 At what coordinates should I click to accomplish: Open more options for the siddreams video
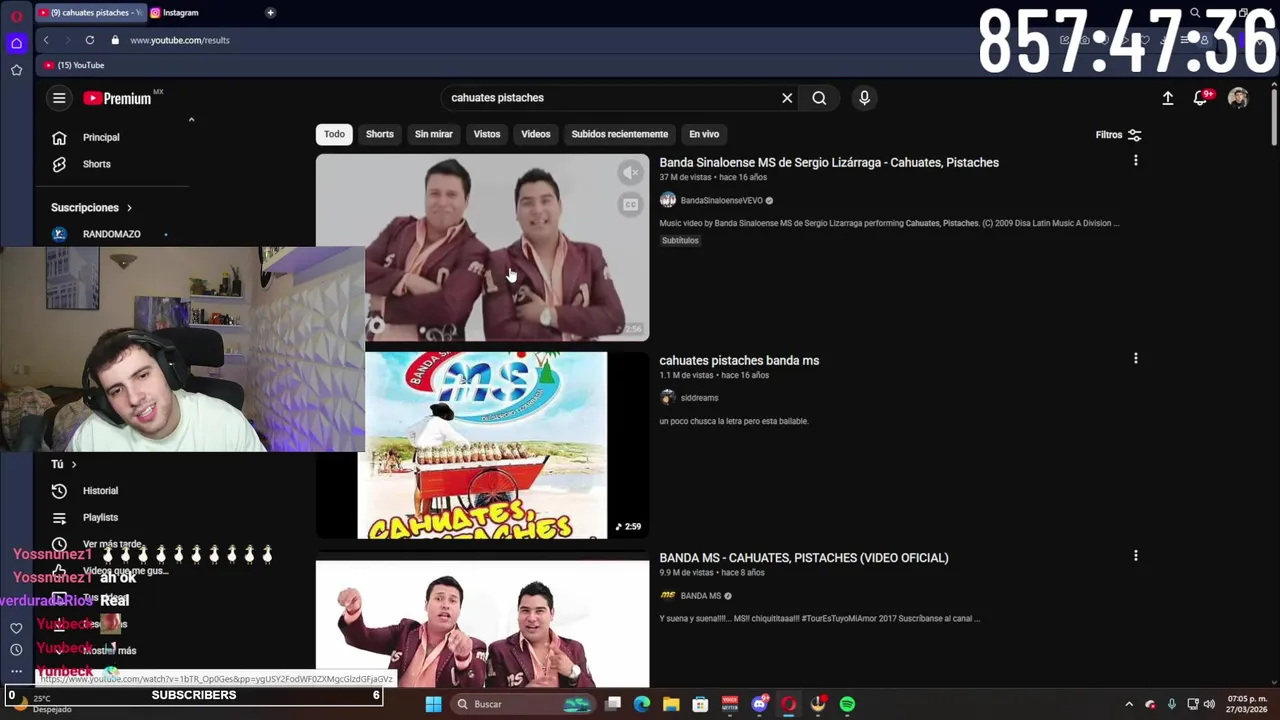coord(1135,359)
